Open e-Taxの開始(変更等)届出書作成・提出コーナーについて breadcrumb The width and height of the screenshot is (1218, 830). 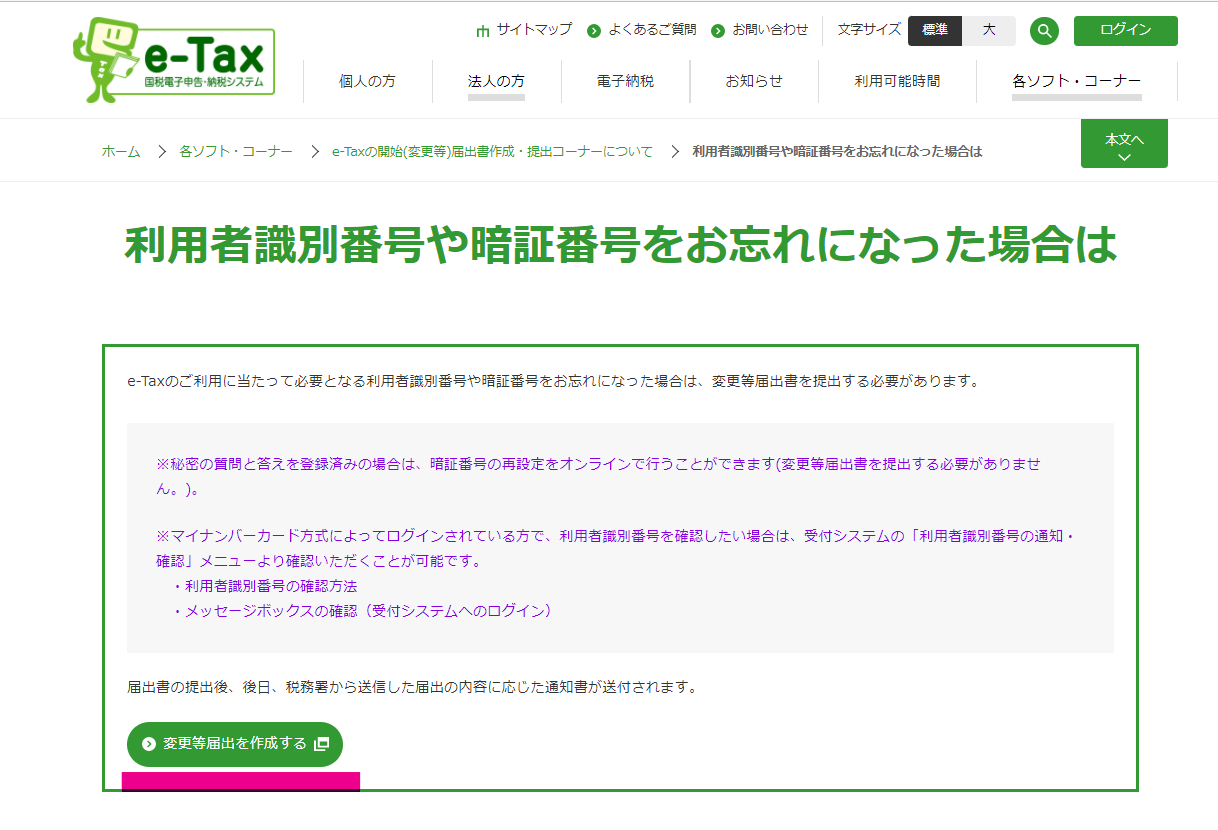(492, 151)
